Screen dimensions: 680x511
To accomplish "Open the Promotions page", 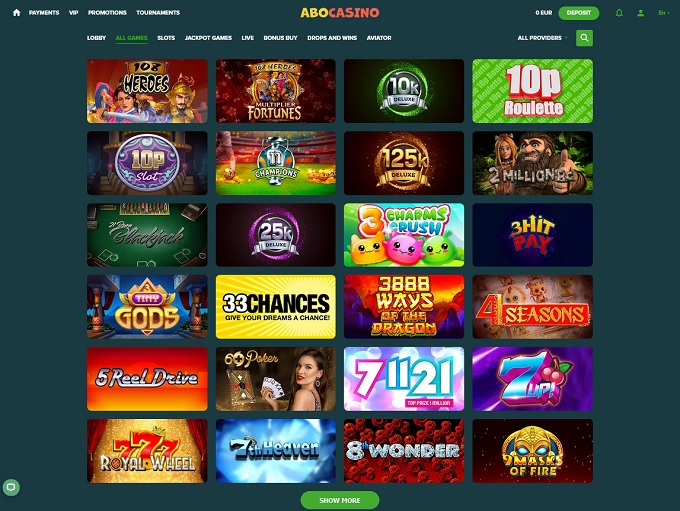I will pyautogui.click(x=107, y=13).
